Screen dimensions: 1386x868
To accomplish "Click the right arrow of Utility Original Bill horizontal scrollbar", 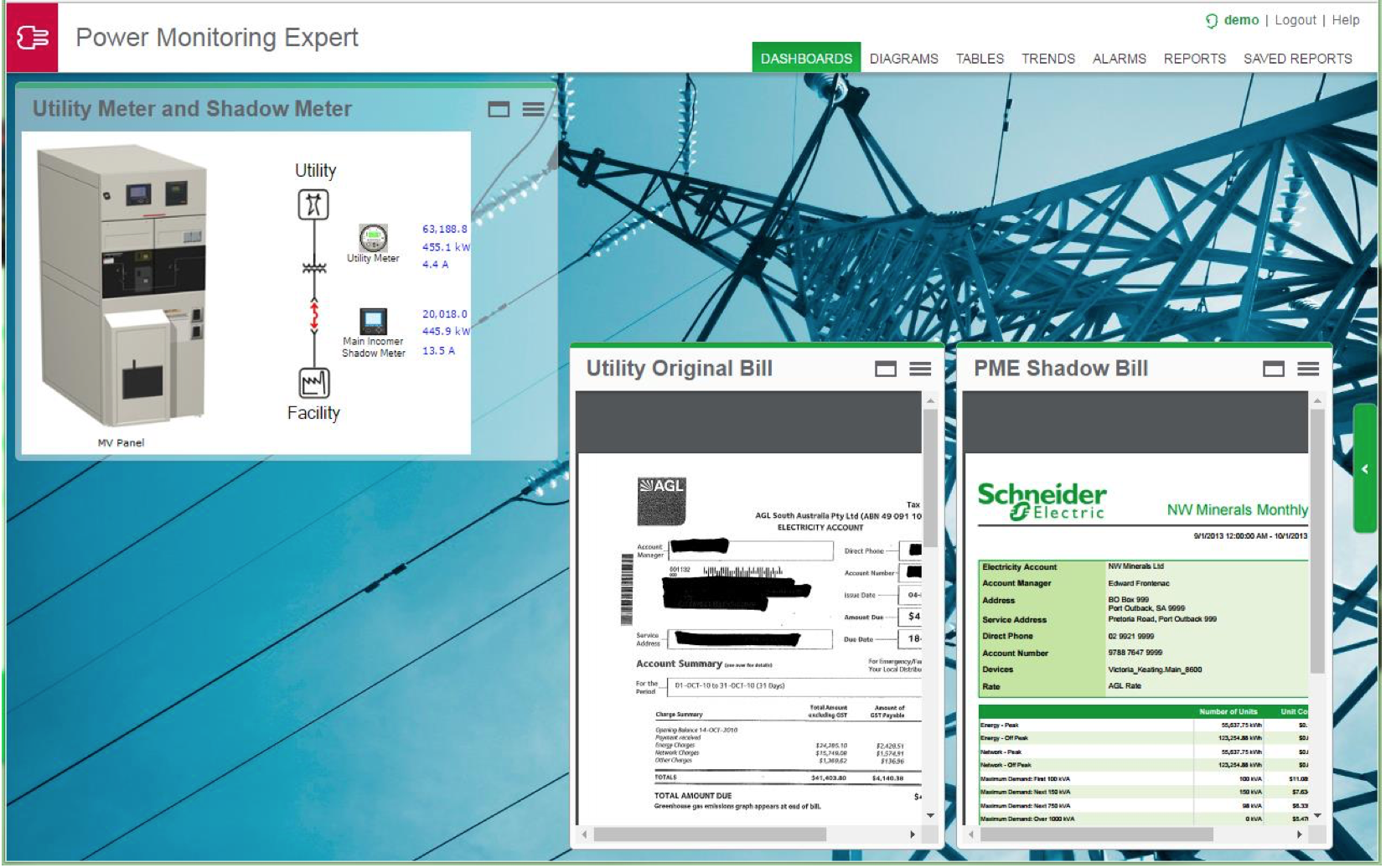I will [x=913, y=834].
